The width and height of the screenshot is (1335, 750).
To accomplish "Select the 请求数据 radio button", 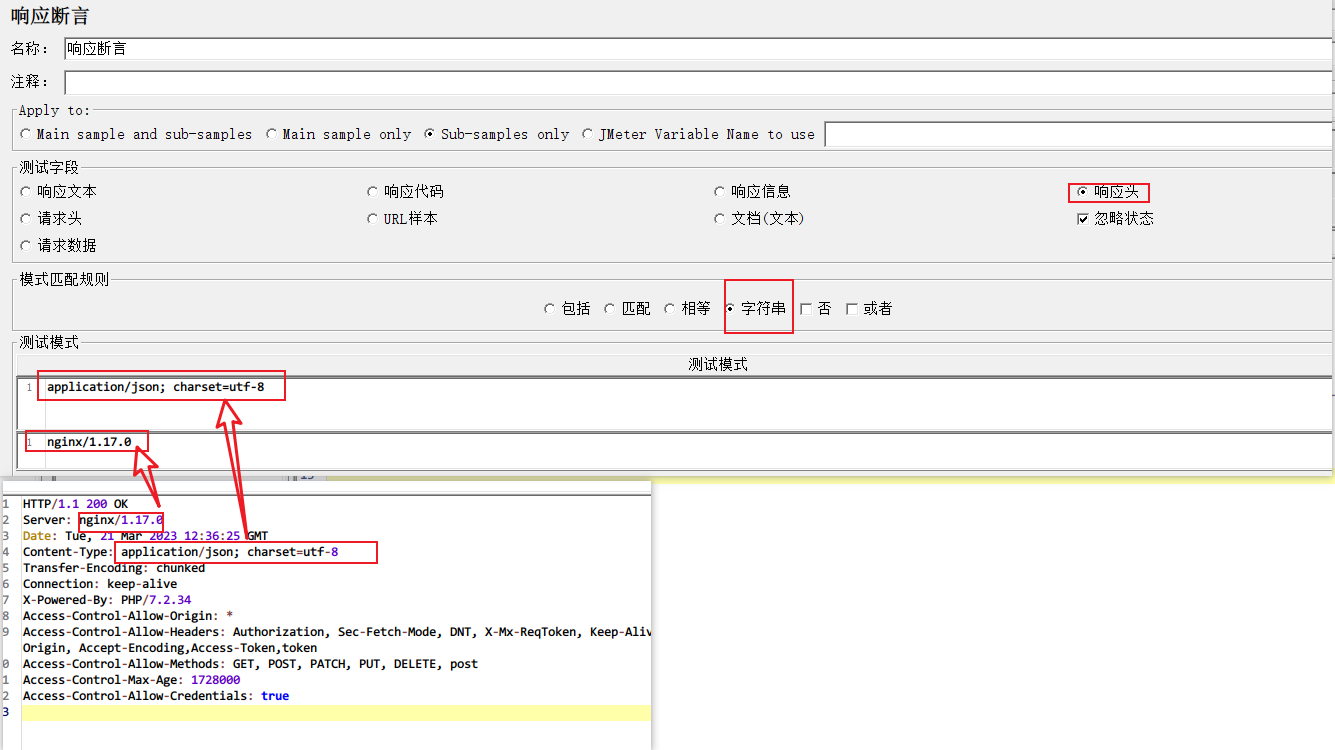I will [x=26, y=245].
